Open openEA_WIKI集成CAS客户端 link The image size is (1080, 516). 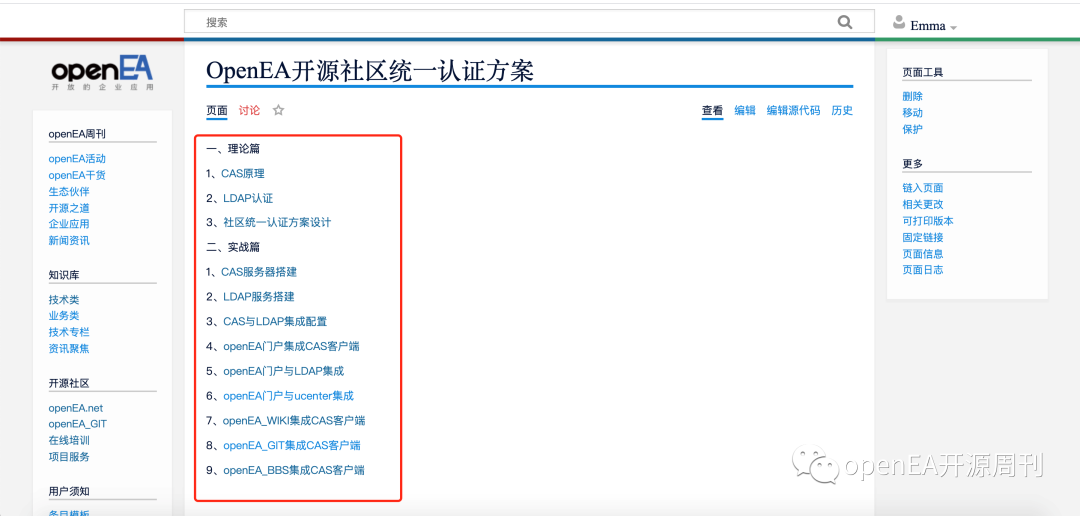pos(293,421)
